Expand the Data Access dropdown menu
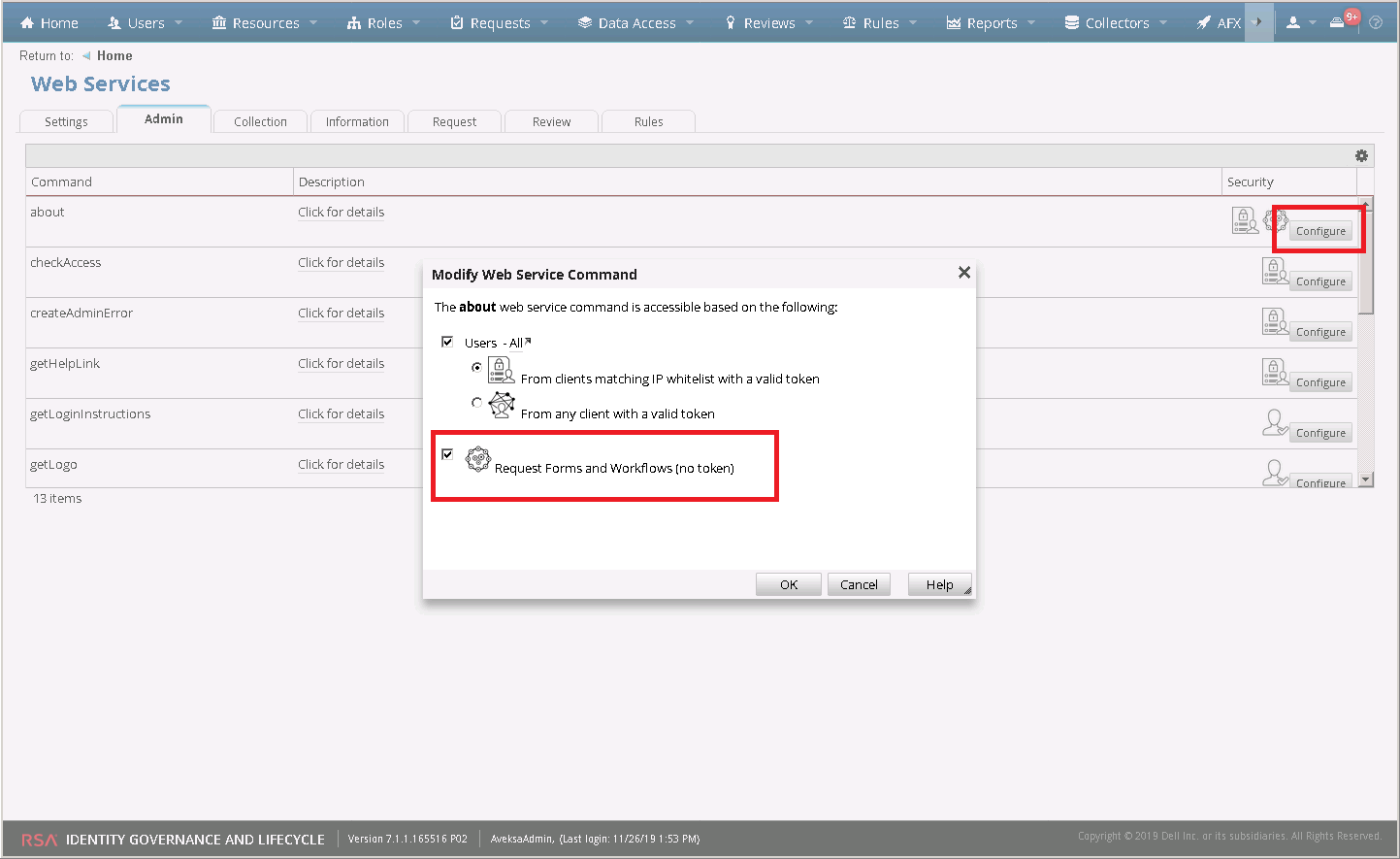The width and height of the screenshot is (1400, 859). [635, 21]
